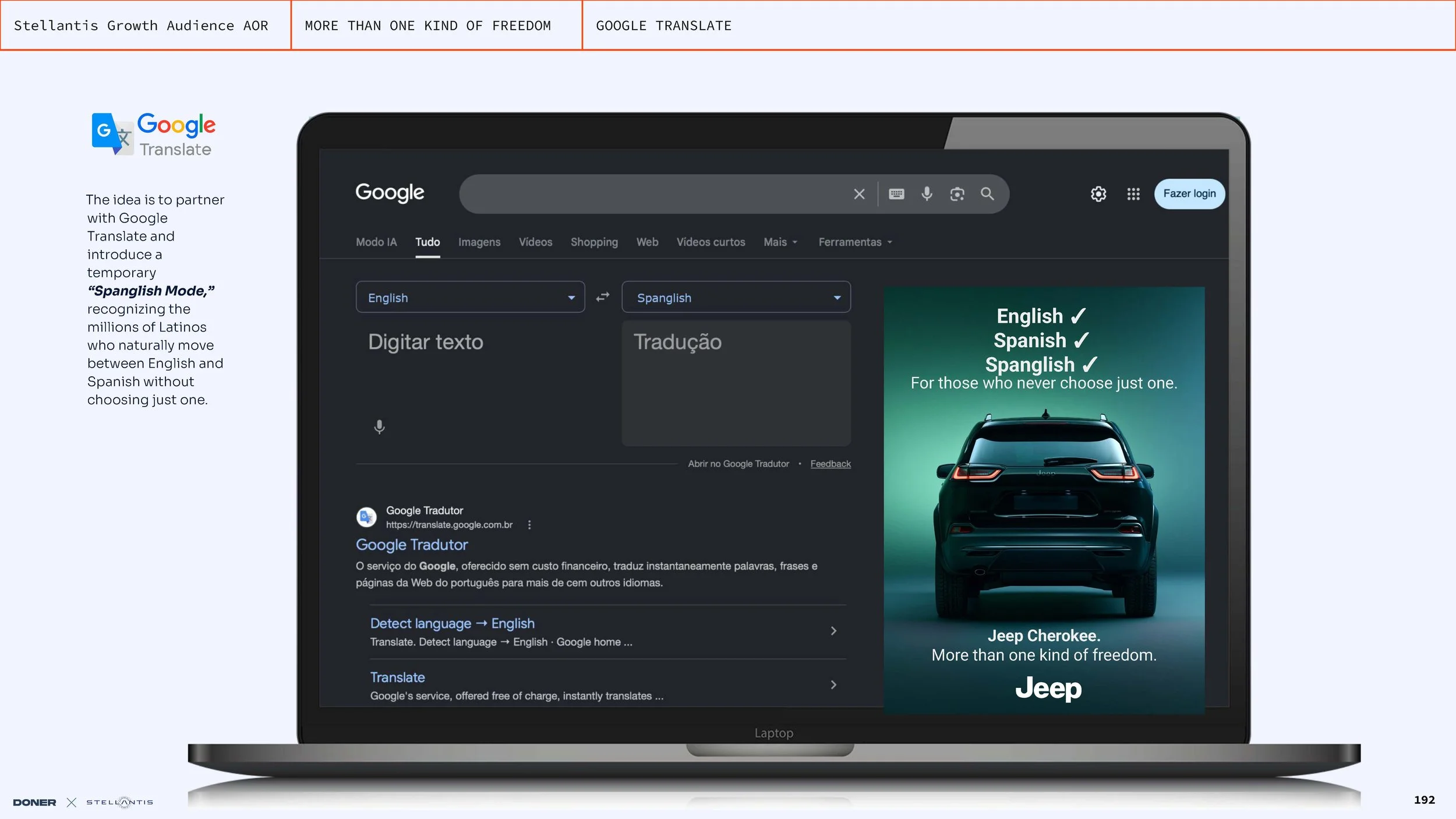Image resolution: width=1456 pixels, height=819 pixels.
Task: Swap languages with the arrows icon
Action: tap(603, 297)
